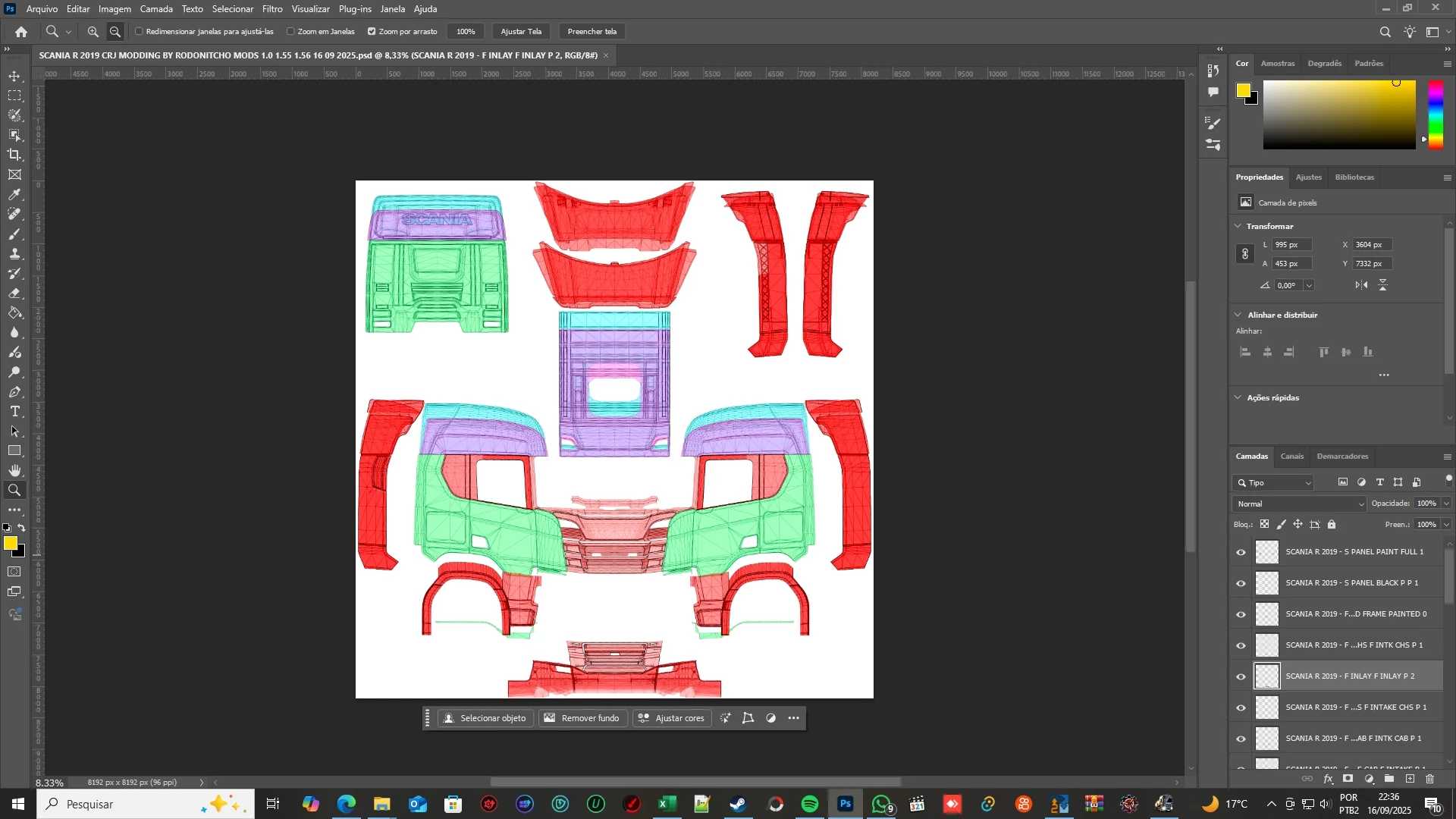Click the Remover fundo button
This screenshot has height=819, width=1456.
pos(582,718)
